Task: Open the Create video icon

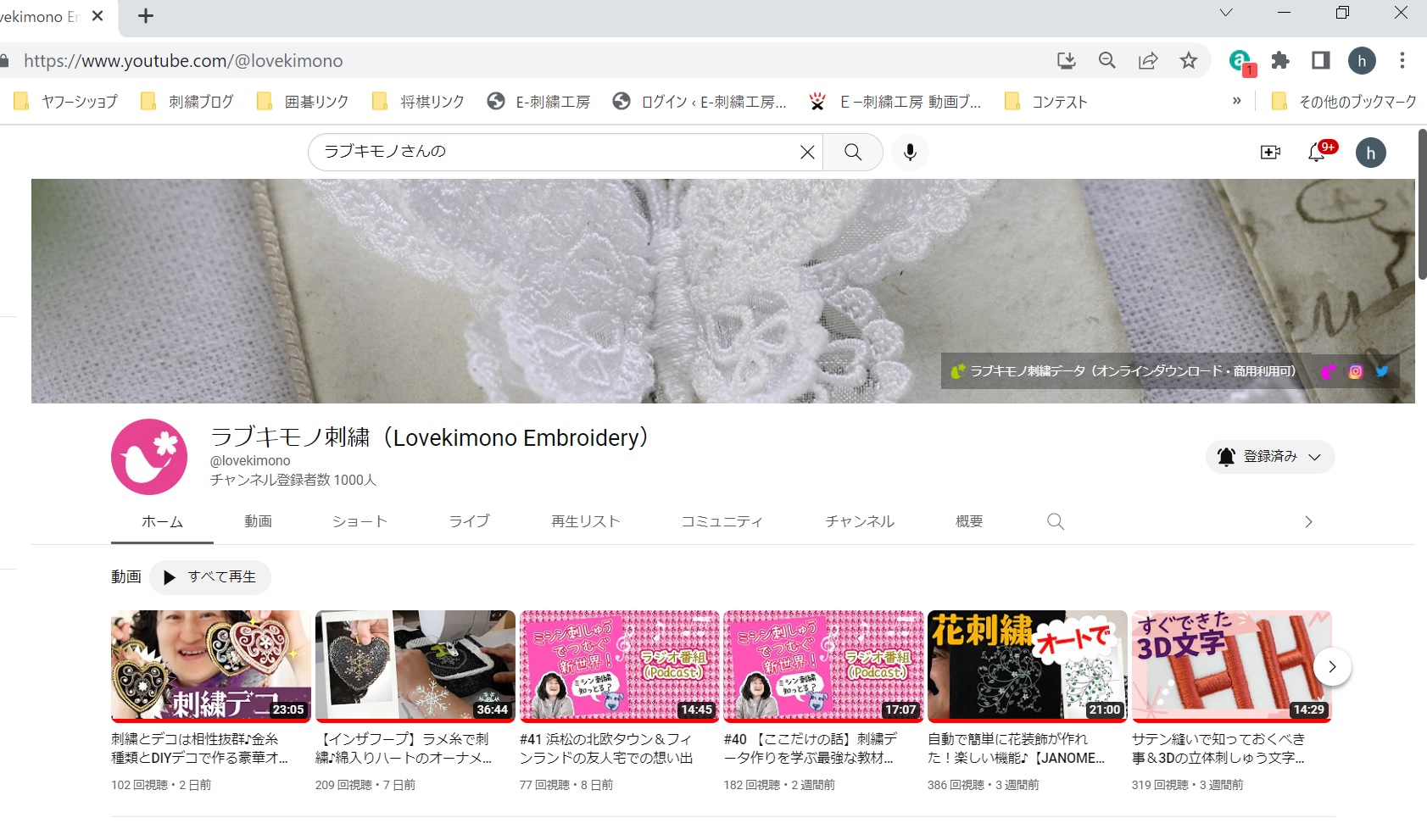Action: (1270, 152)
